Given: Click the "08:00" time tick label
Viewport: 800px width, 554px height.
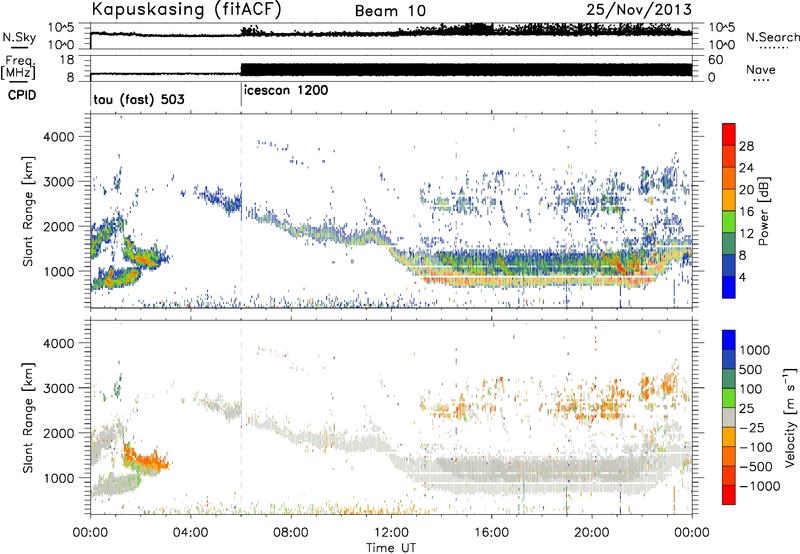Looking at the screenshot, I should click(291, 533).
